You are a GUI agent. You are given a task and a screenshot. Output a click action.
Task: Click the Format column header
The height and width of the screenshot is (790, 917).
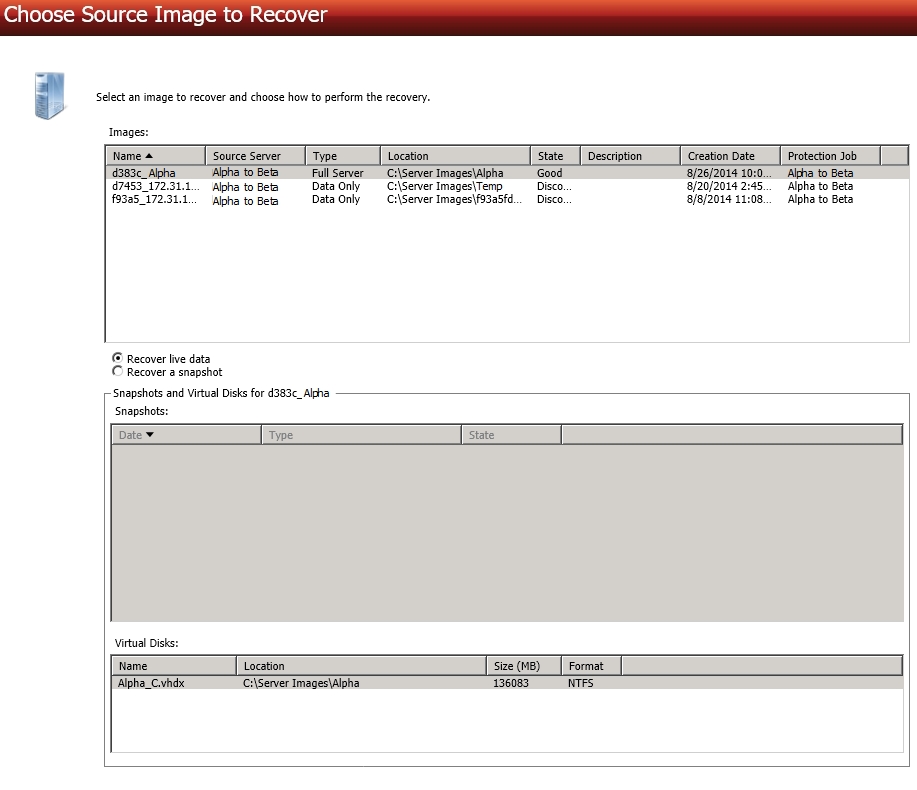point(590,666)
